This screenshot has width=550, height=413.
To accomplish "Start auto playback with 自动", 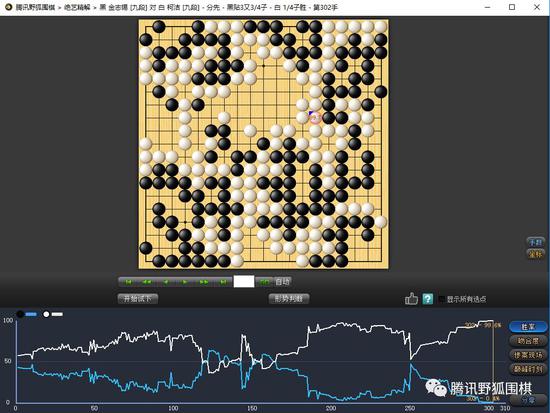I will (283, 282).
